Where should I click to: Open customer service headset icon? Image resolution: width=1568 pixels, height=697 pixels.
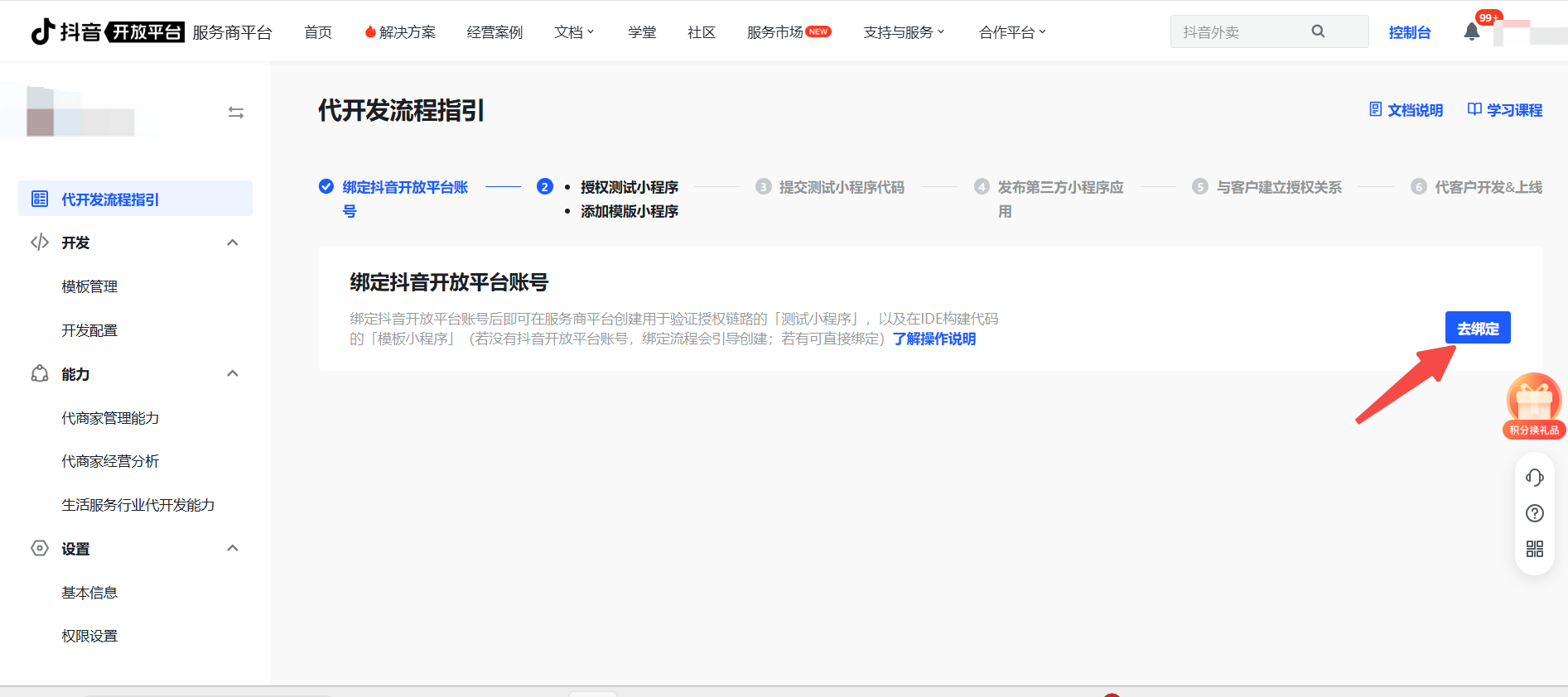tap(1535, 478)
